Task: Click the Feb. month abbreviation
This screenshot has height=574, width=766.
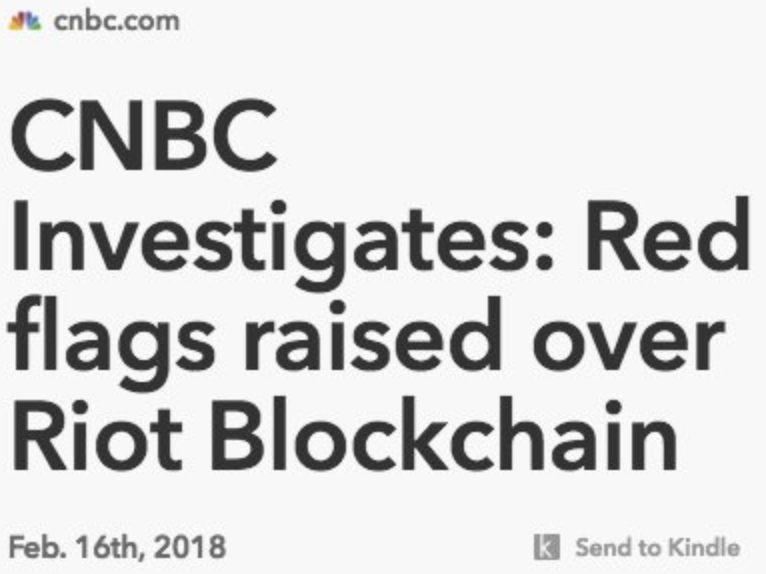Action: (38, 547)
